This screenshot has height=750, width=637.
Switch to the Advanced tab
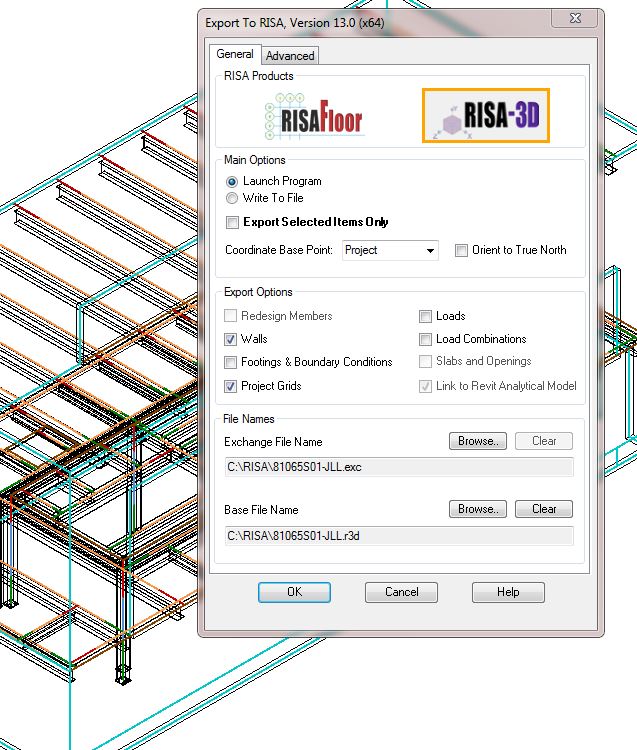[x=290, y=55]
